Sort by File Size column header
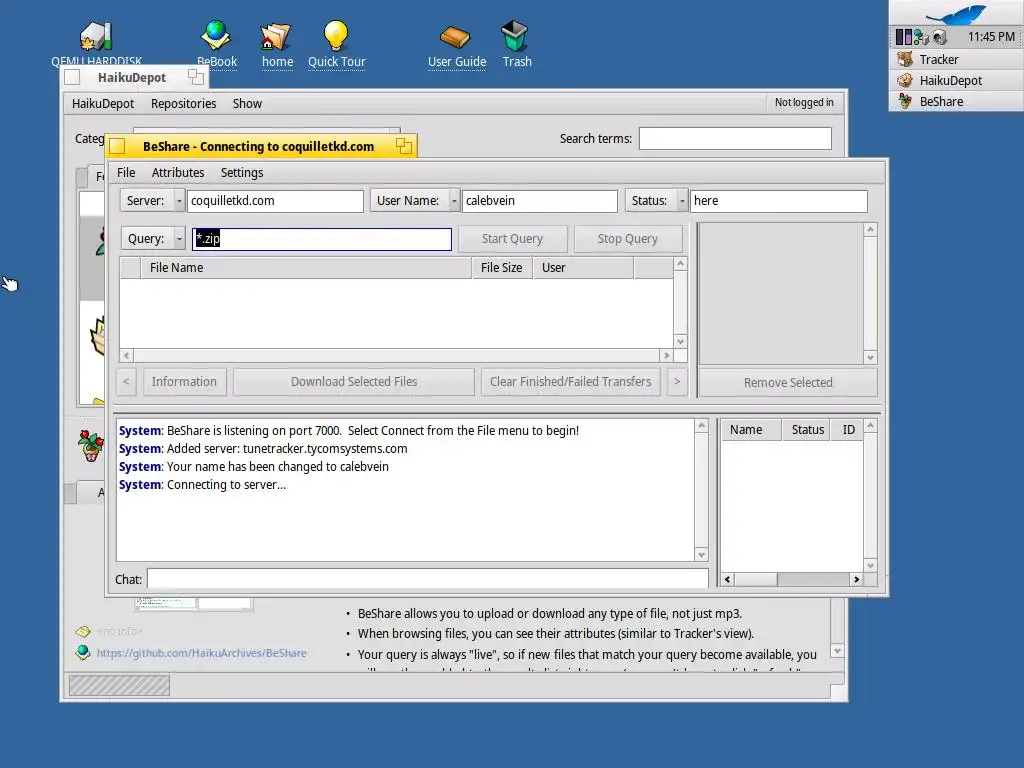 point(502,268)
